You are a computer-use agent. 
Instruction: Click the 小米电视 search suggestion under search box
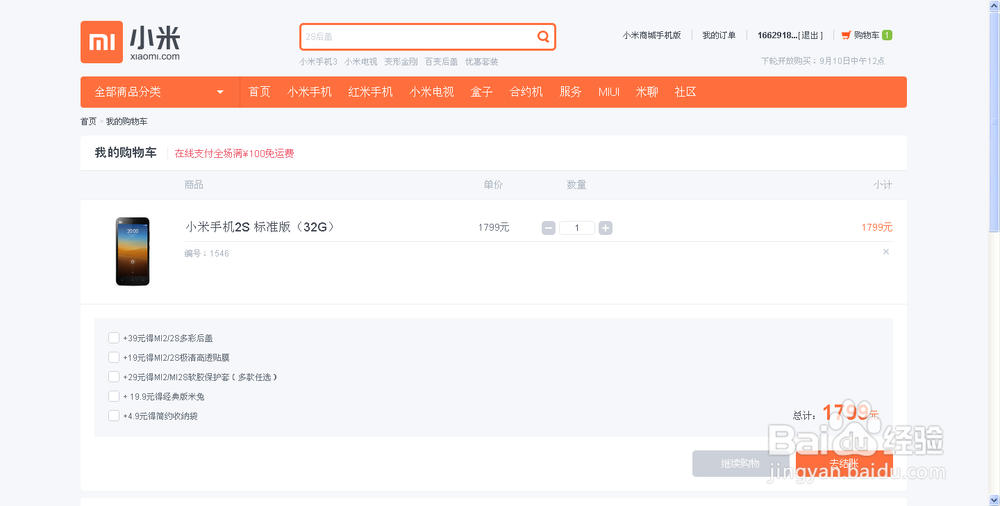pyautogui.click(x=361, y=62)
